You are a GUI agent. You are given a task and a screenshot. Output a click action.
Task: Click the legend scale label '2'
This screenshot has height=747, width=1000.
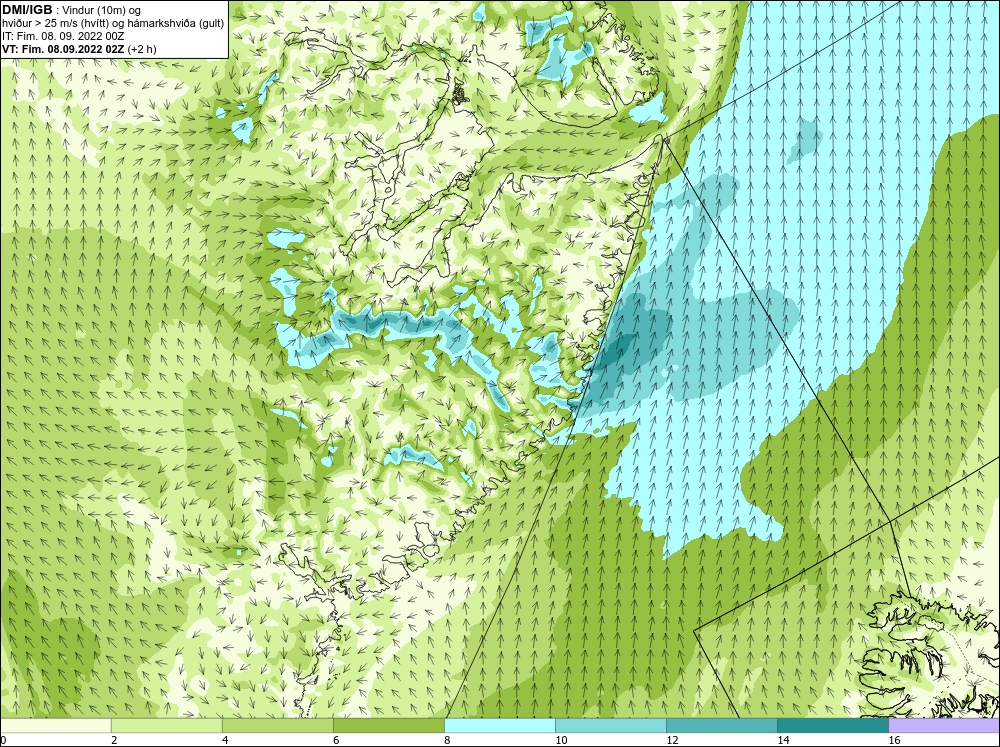(x=115, y=740)
